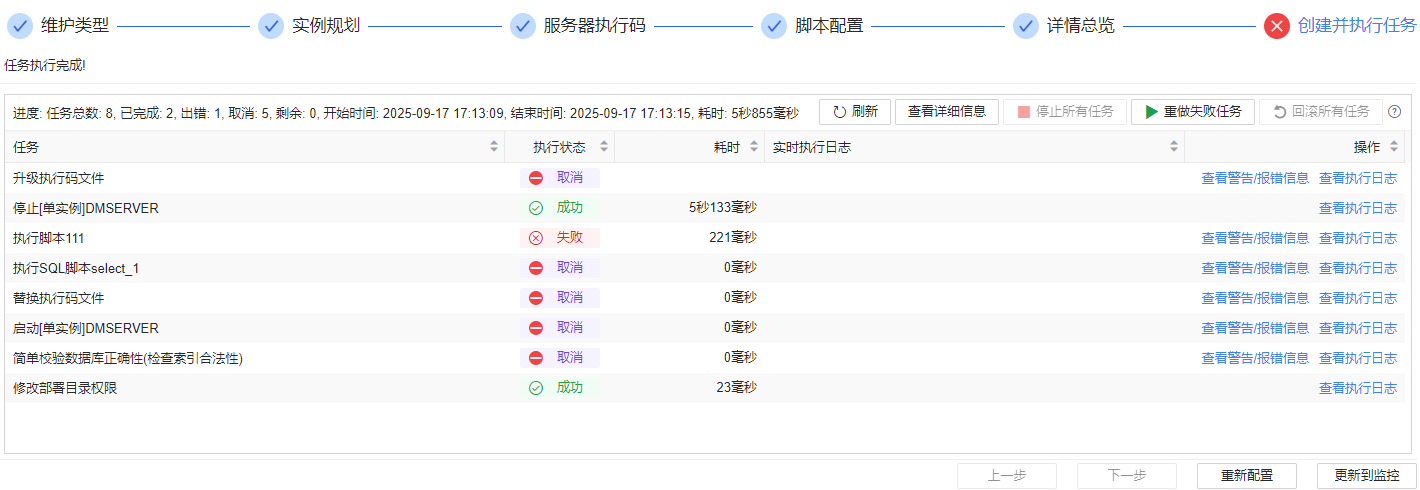
Task: Click the cancel icon in 升级执行码文件 row
Action: (536, 178)
